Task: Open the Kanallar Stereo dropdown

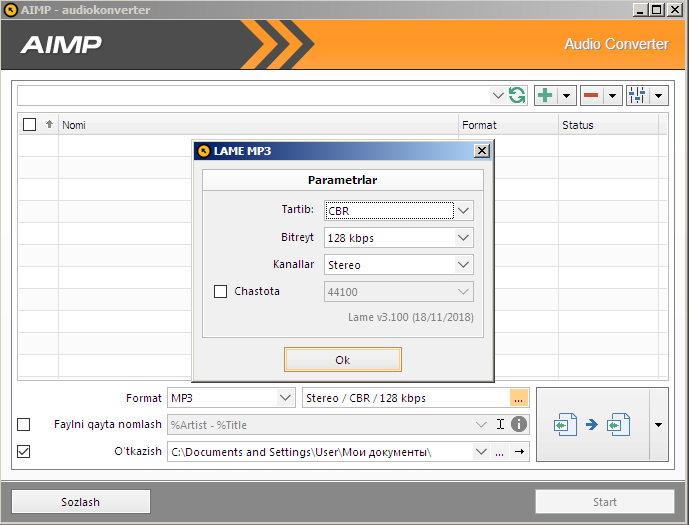Action: [463, 264]
